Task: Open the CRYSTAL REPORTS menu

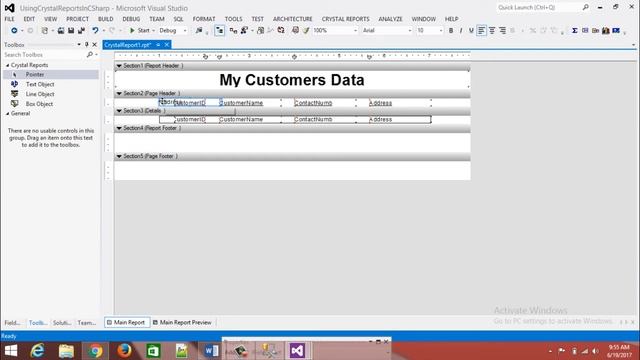Action: (345, 19)
